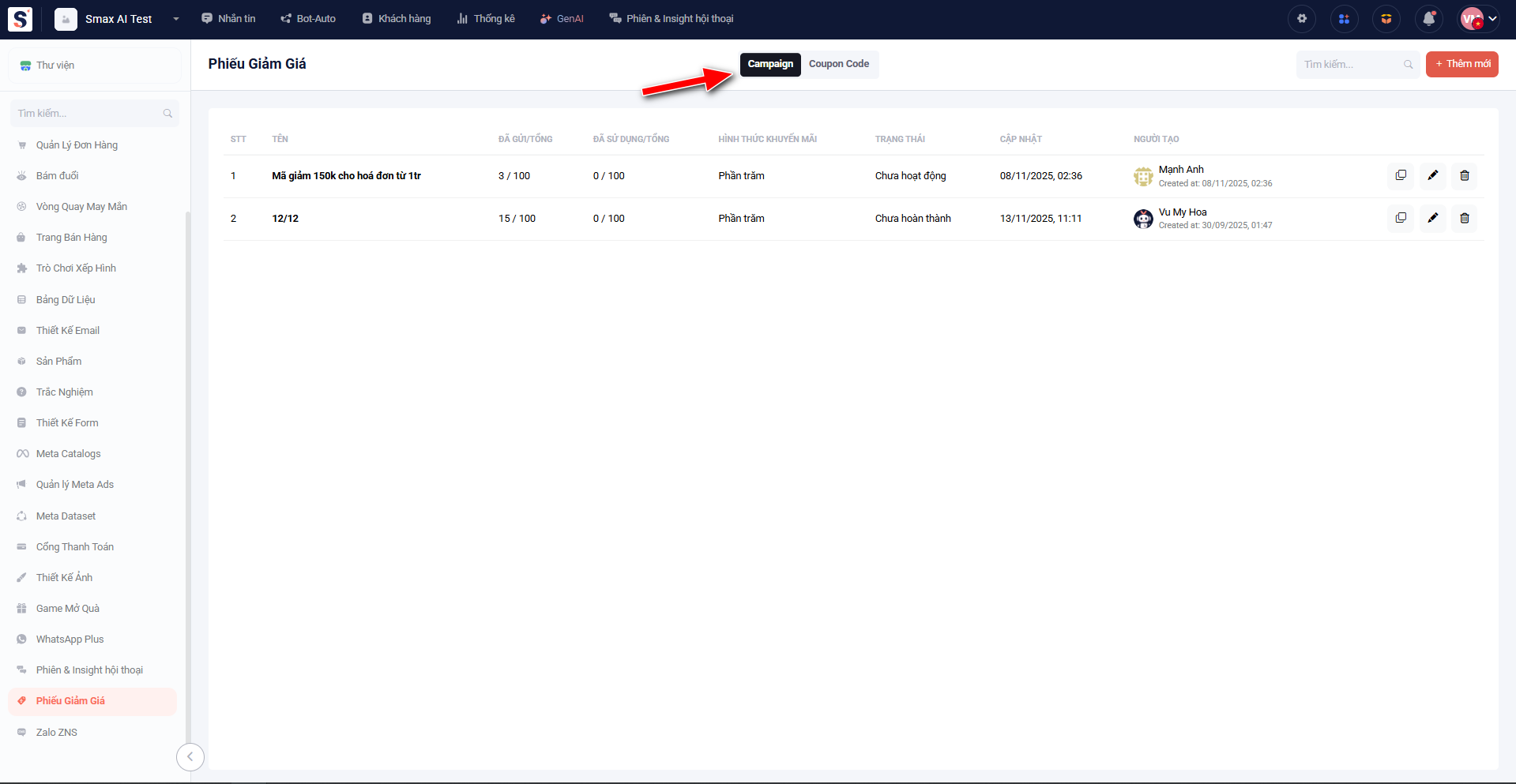Open the notifications bell icon
The image size is (1516, 784).
click(1428, 19)
